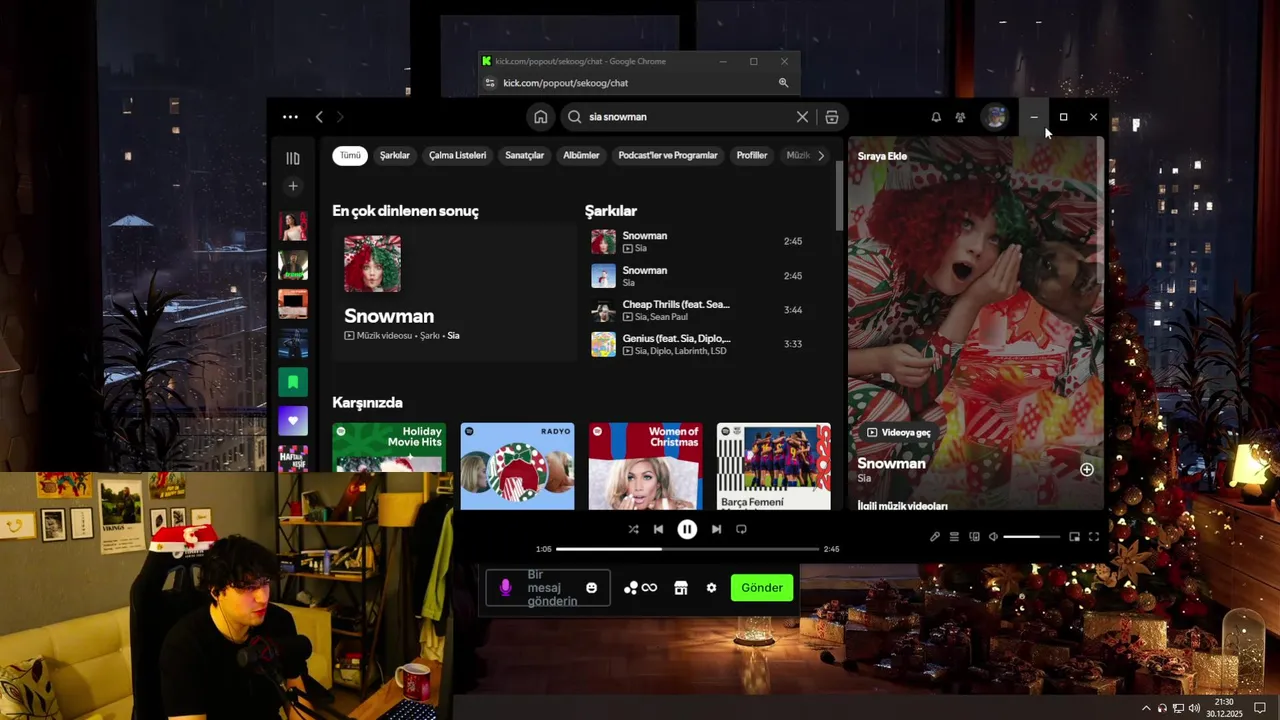Select the Şarkılar filter chip
Screen dimensions: 1280x720
395,155
